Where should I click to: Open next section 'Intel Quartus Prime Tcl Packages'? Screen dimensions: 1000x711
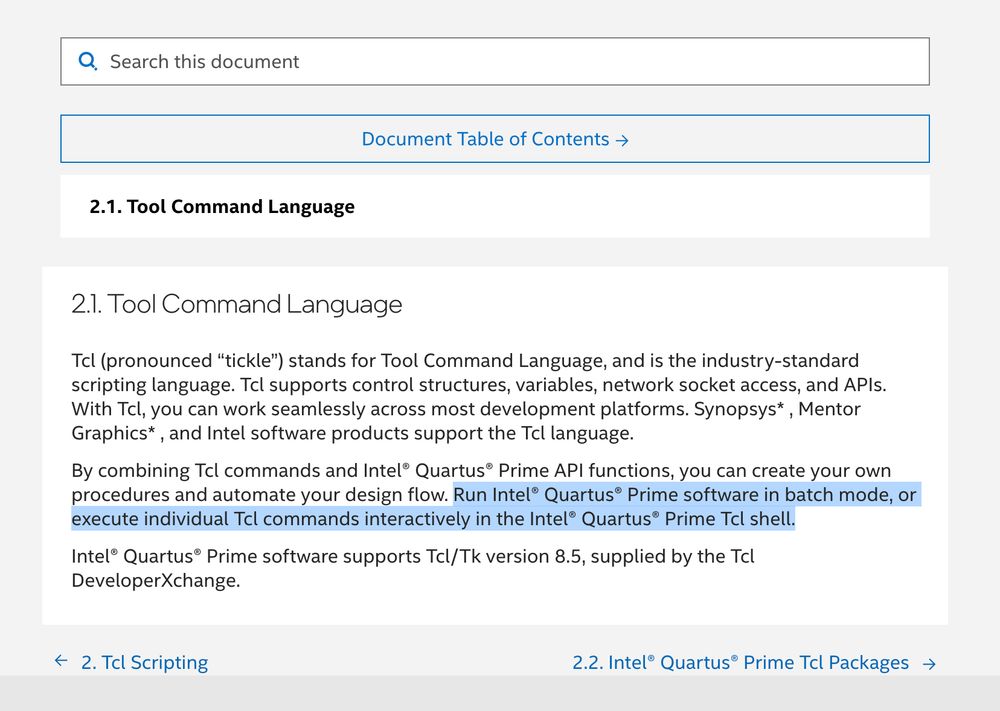click(740, 663)
